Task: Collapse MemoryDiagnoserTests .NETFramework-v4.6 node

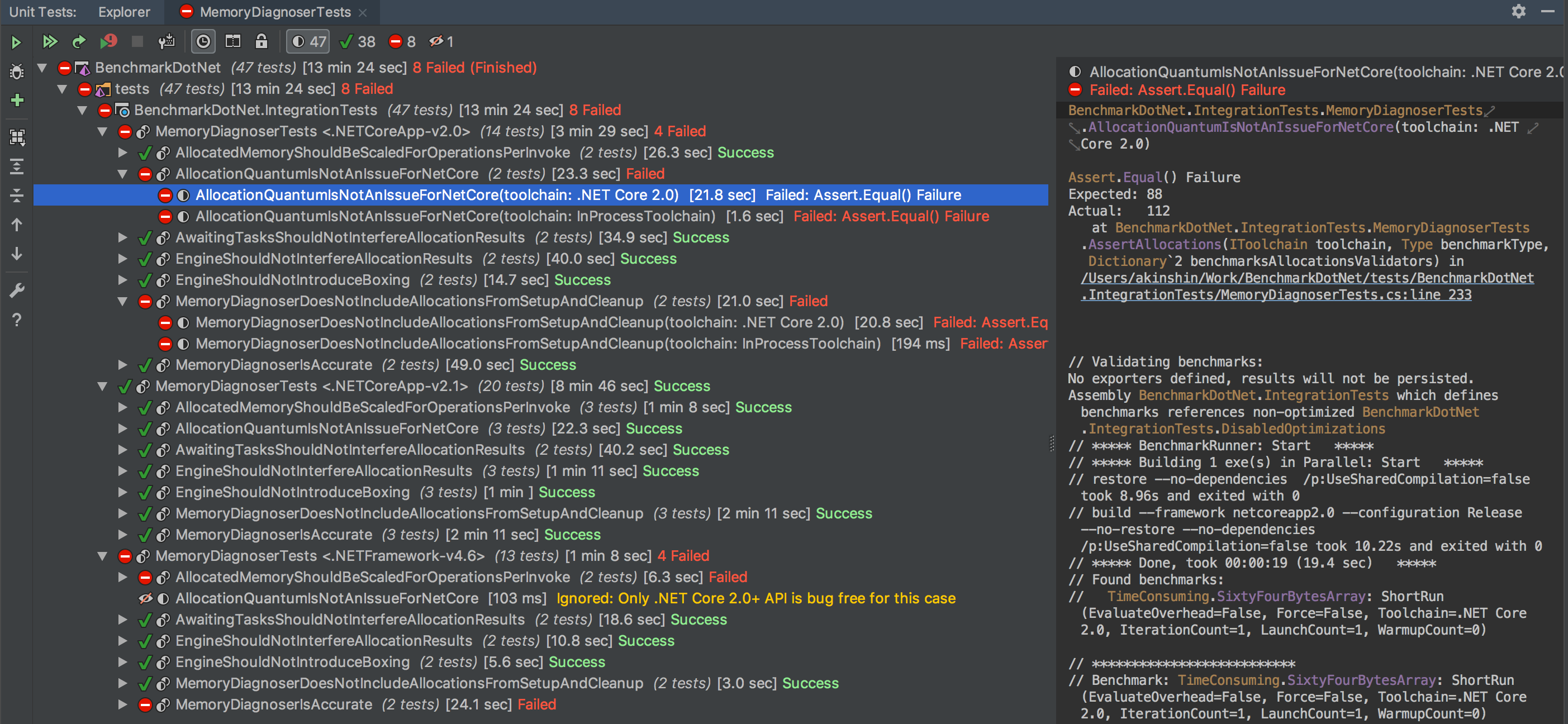Action: (x=102, y=556)
